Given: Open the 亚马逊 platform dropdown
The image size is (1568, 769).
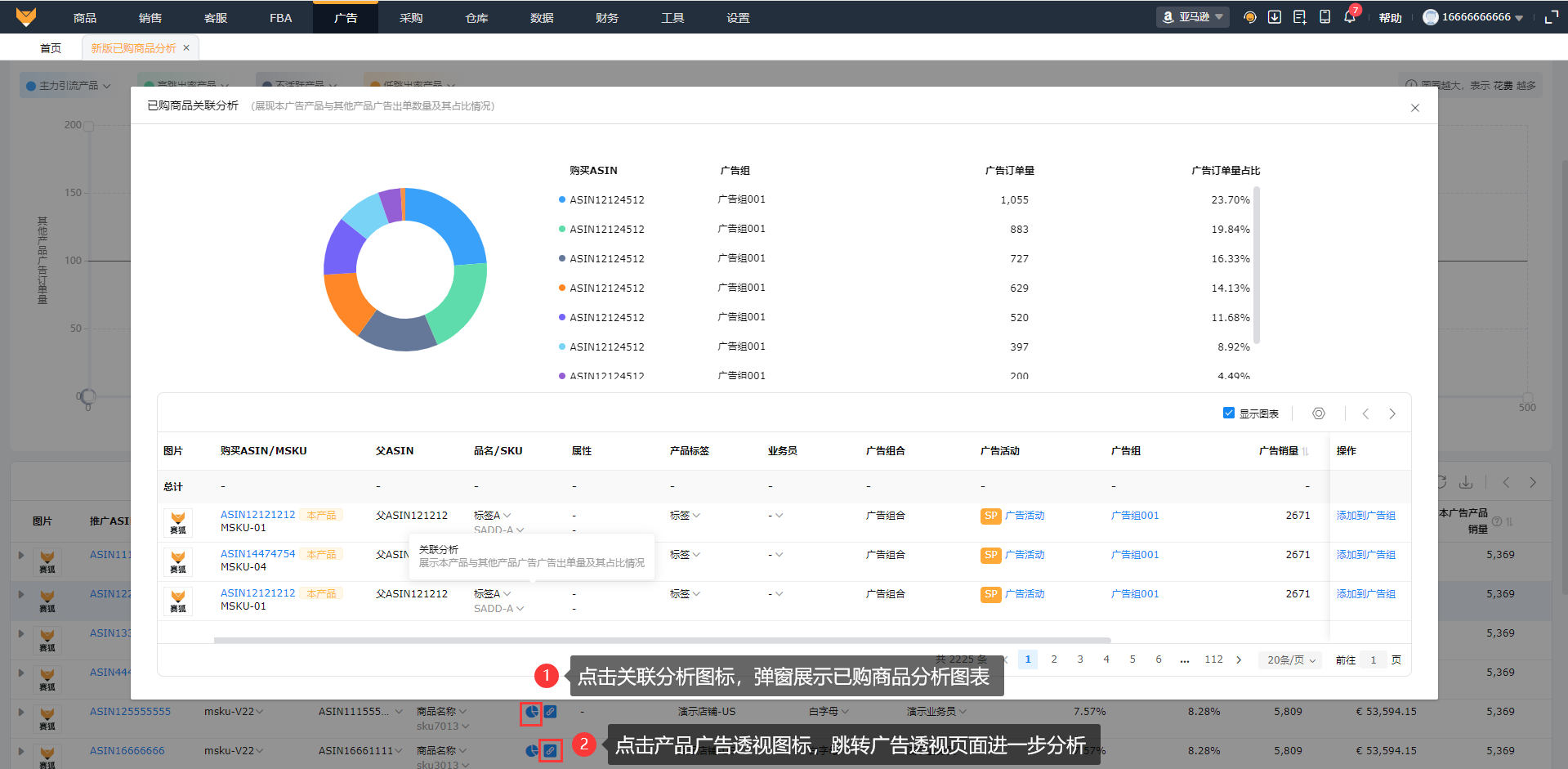Looking at the screenshot, I should click(1192, 17).
